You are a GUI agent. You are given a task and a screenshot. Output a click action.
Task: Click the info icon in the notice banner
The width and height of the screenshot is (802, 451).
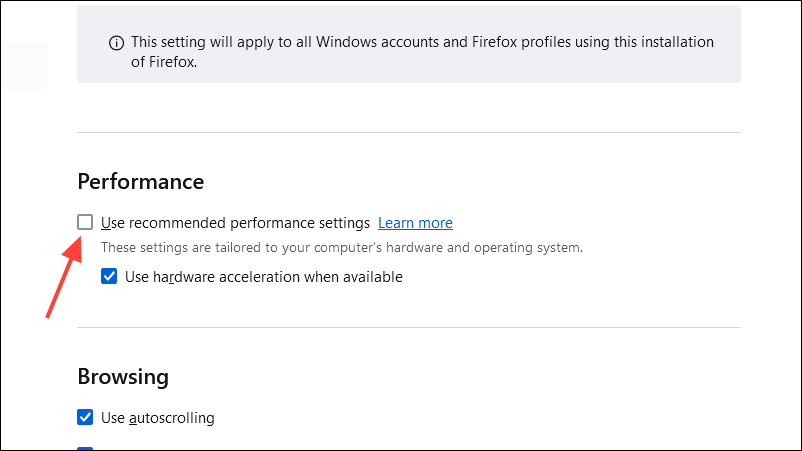[116, 44]
